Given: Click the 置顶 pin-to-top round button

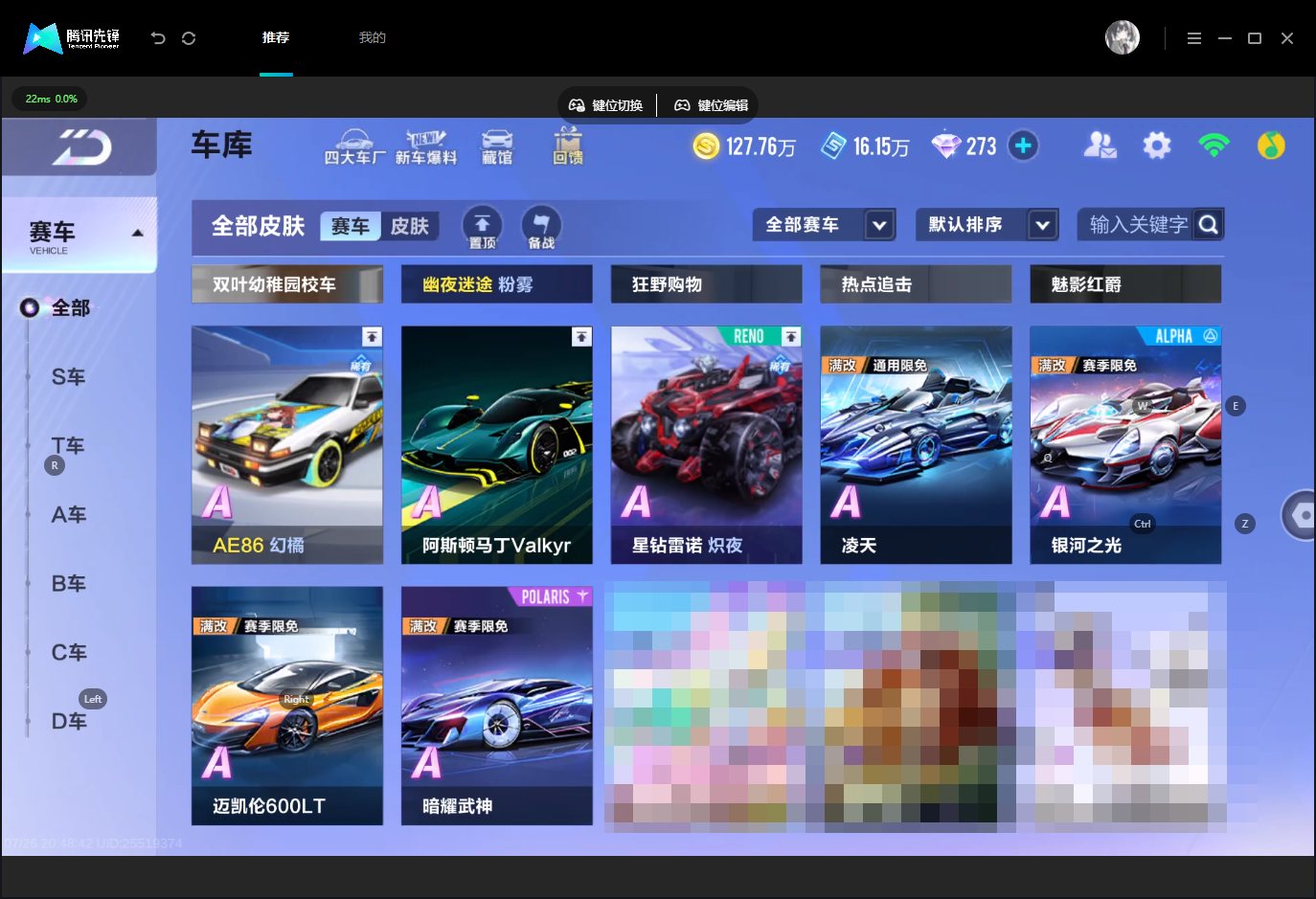Looking at the screenshot, I should click(x=482, y=227).
